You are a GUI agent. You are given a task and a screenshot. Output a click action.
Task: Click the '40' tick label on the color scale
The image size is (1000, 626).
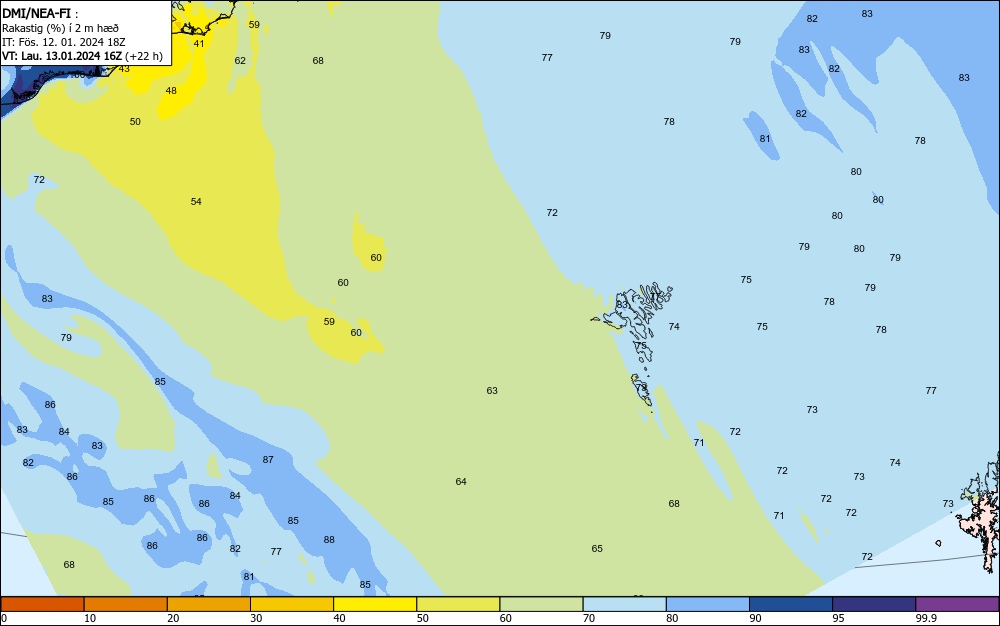[339, 618]
